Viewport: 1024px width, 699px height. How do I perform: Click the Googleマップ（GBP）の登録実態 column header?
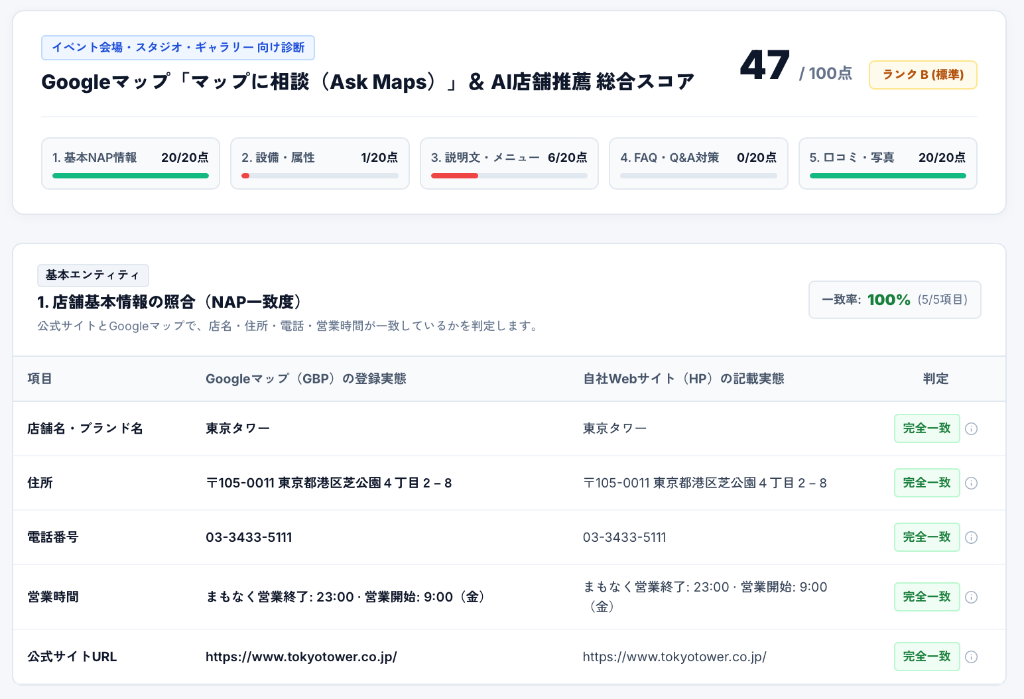point(306,379)
